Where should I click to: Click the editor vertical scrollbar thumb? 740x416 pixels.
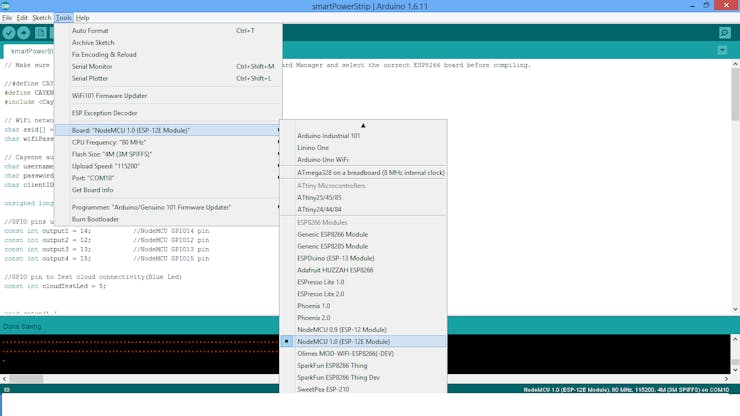tap(735, 93)
